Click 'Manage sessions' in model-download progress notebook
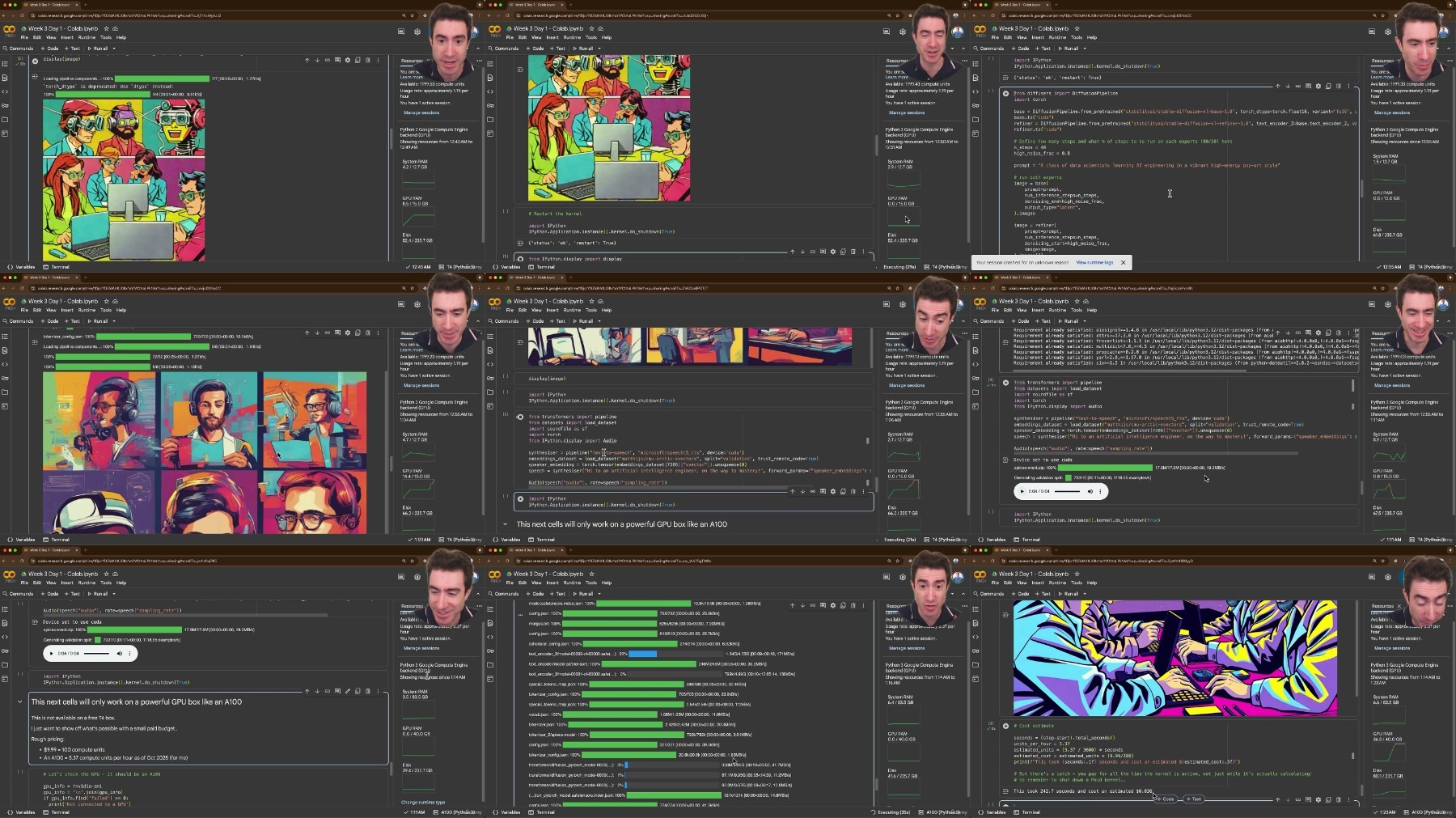1456x818 pixels. click(907, 648)
